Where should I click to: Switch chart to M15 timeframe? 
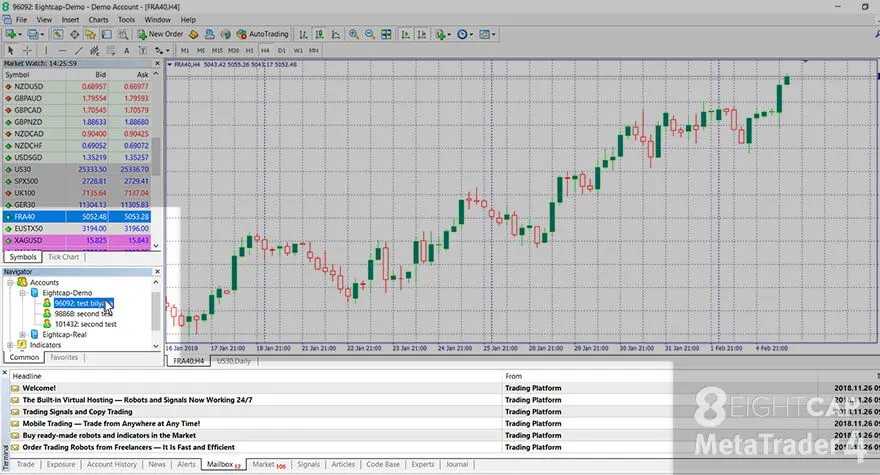[217, 51]
